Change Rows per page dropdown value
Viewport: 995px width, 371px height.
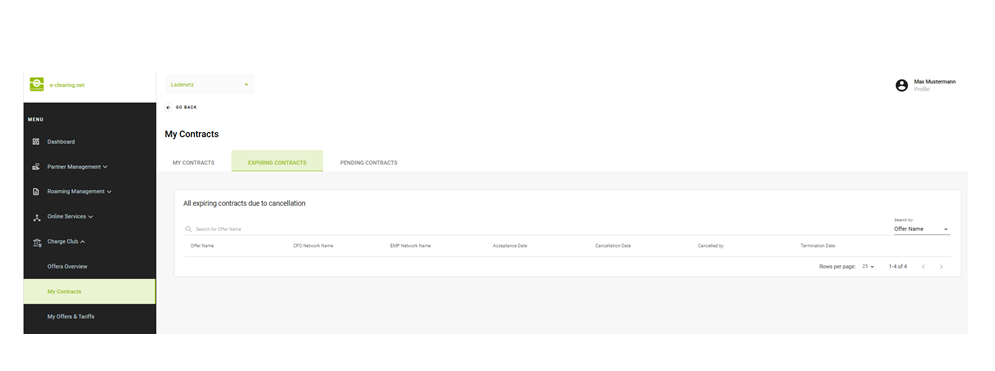pyautogui.click(x=868, y=267)
